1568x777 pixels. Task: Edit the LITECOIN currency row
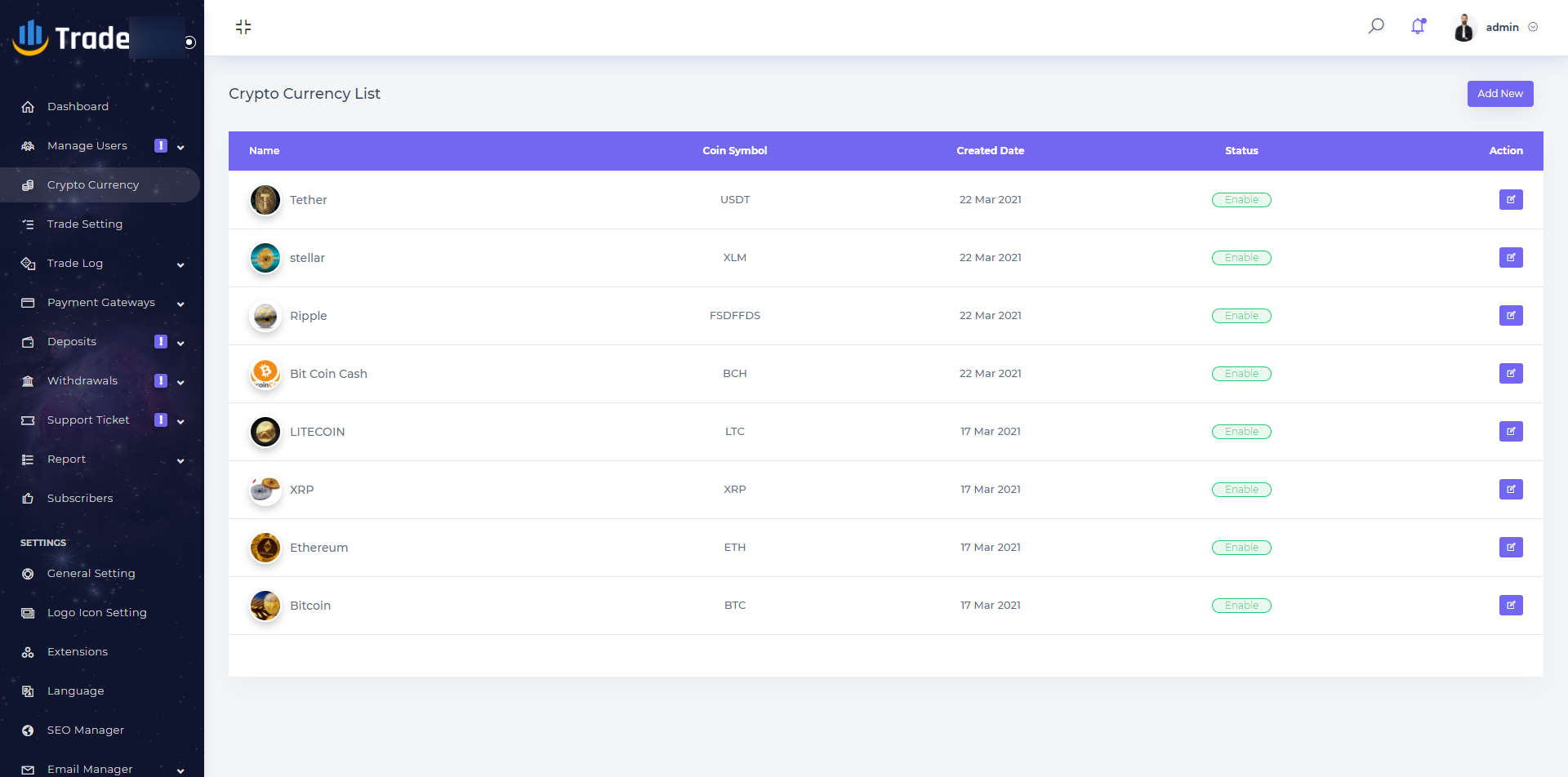[1511, 431]
